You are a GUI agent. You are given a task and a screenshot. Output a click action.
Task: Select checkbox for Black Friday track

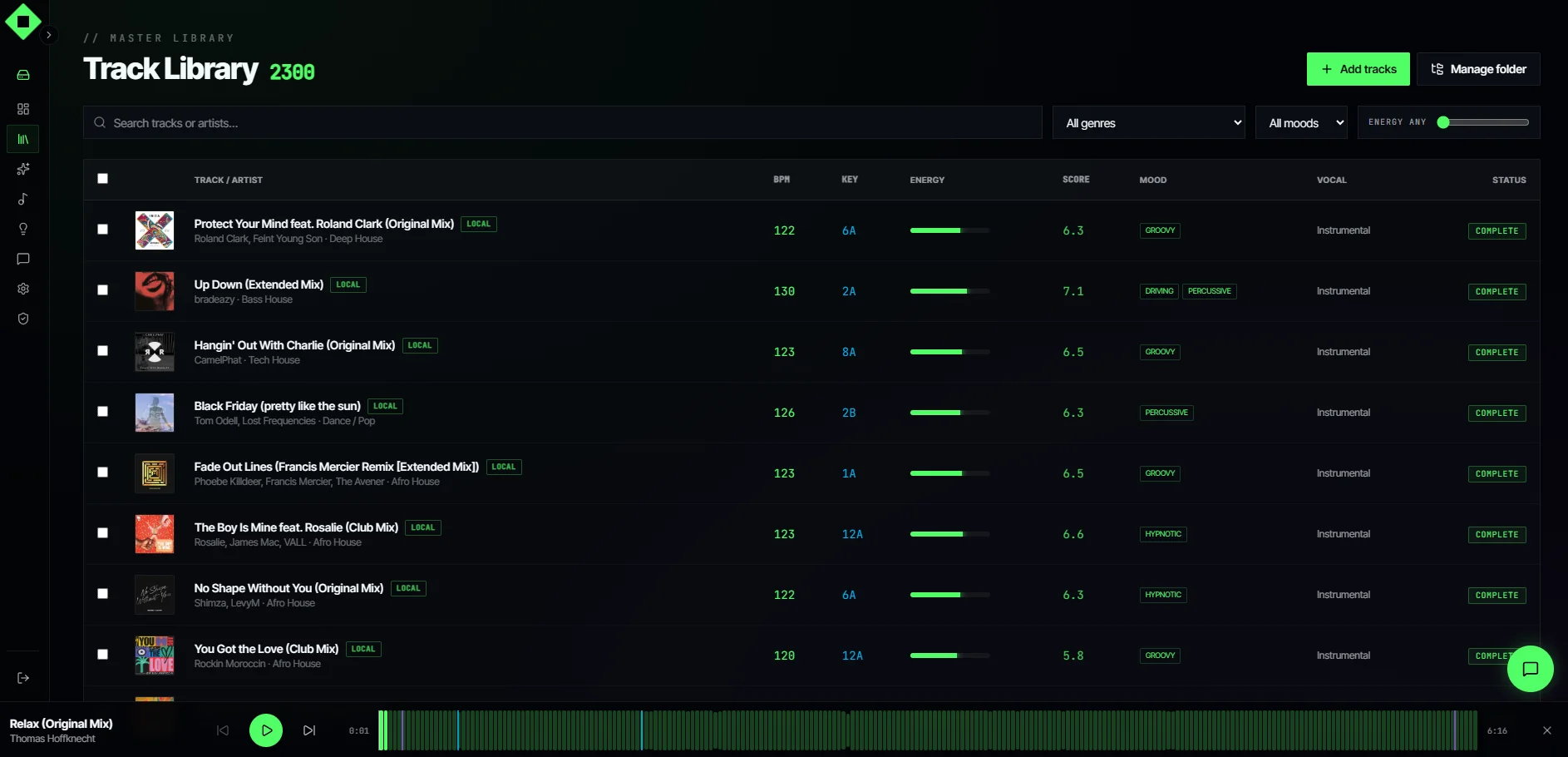point(102,411)
